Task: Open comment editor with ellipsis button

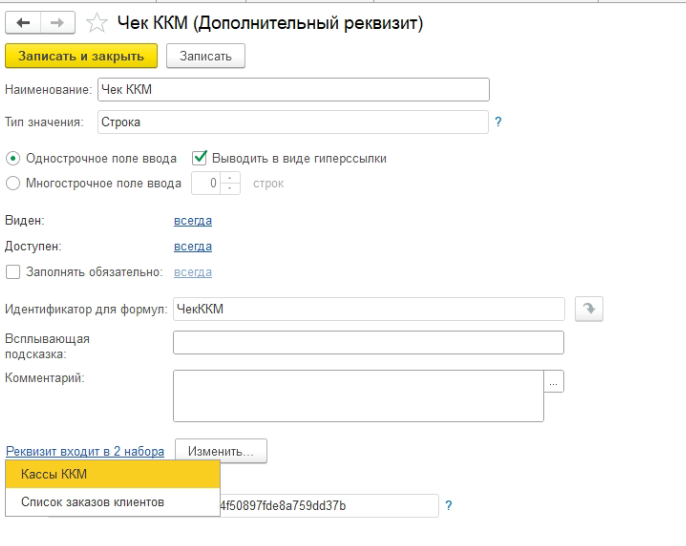Action: [x=552, y=381]
